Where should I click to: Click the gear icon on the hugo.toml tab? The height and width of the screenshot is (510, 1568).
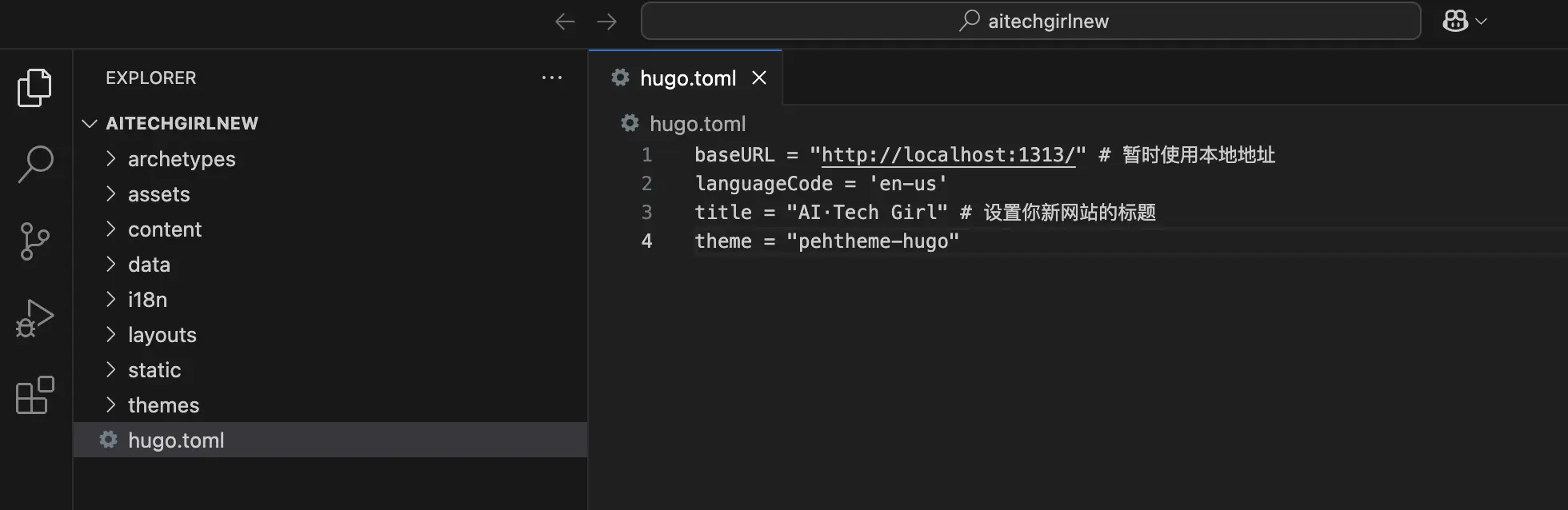click(x=620, y=78)
